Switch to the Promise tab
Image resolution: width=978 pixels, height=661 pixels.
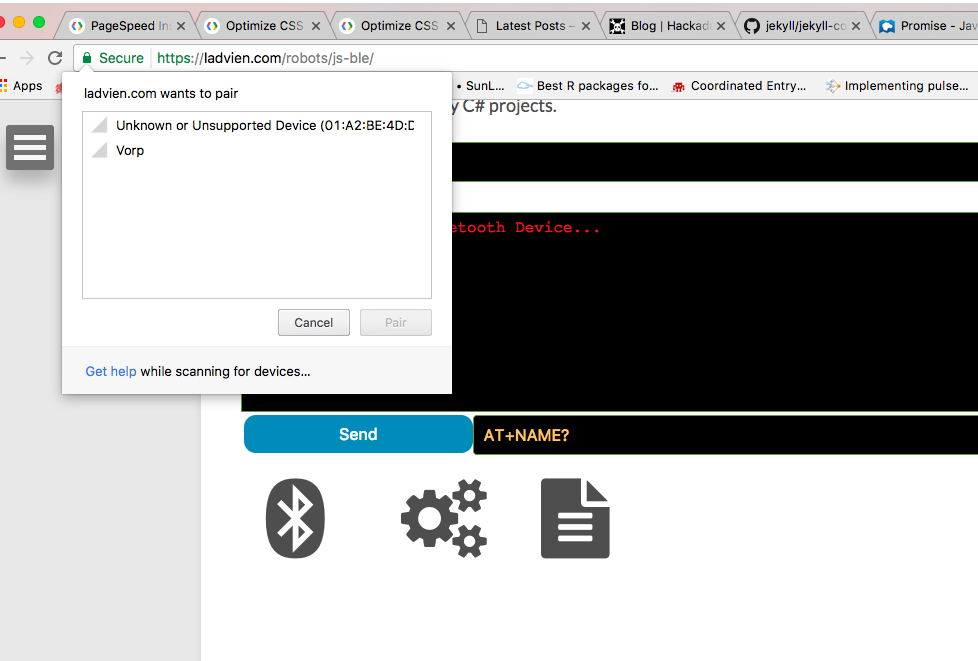[x=930, y=25]
